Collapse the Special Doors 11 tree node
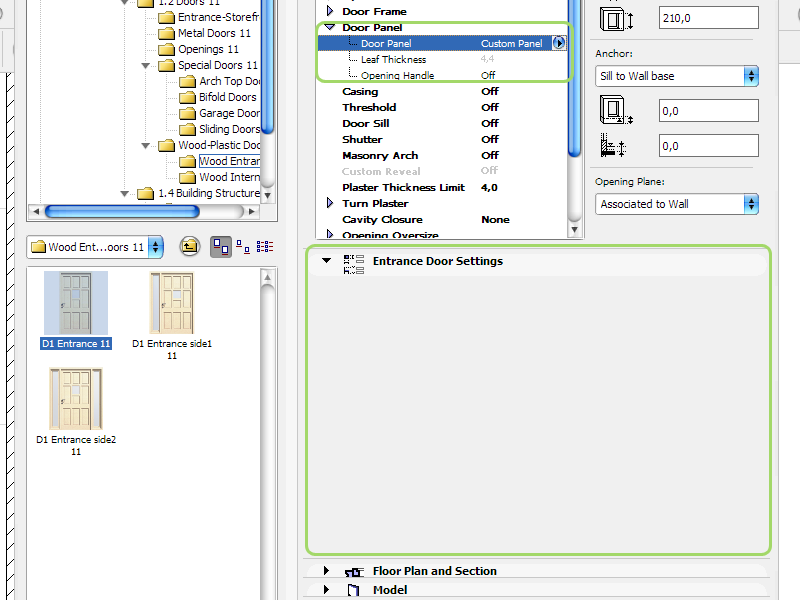The height and width of the screenshot is (600, 800). coord(145,65)
